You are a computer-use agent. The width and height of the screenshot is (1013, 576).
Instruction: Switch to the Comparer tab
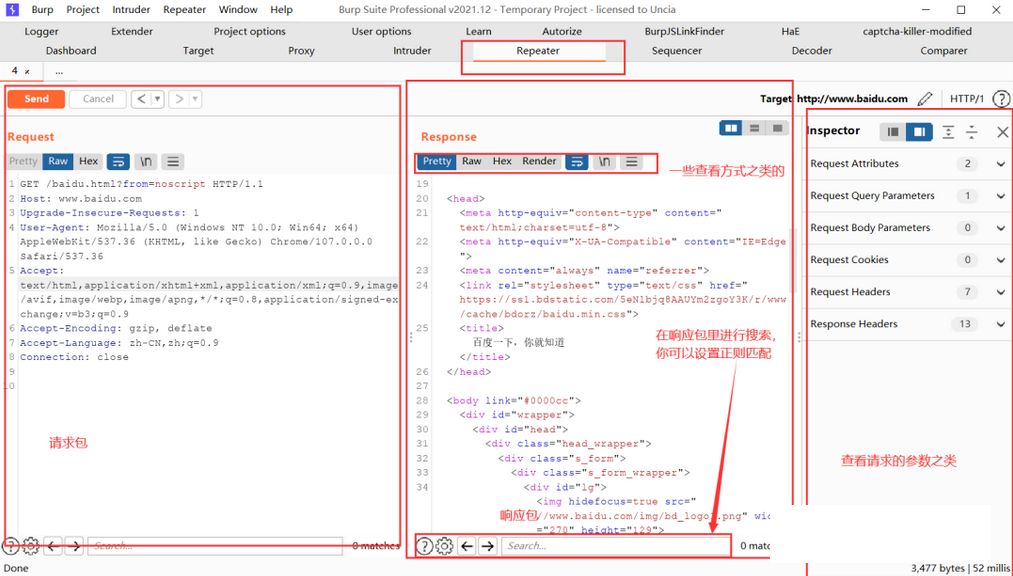point(943,50)
